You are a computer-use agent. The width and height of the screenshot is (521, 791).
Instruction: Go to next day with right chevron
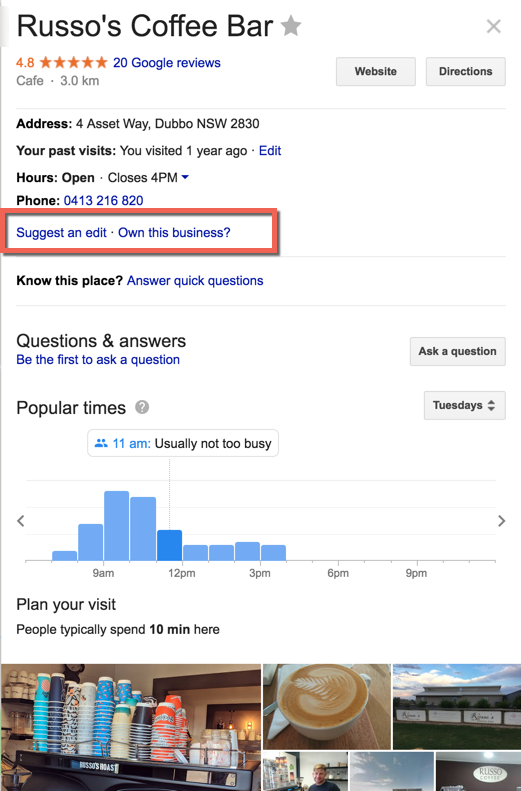[501, 521]
